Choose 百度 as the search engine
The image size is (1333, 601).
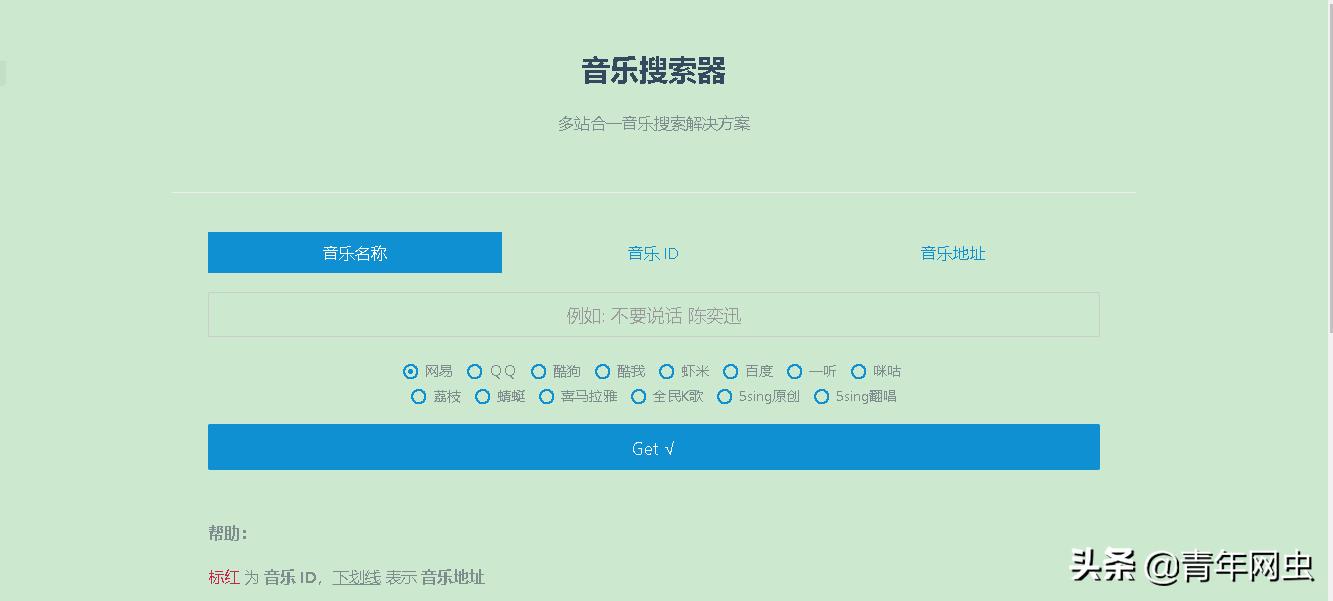pyautogui.click(x=731, y=371)
